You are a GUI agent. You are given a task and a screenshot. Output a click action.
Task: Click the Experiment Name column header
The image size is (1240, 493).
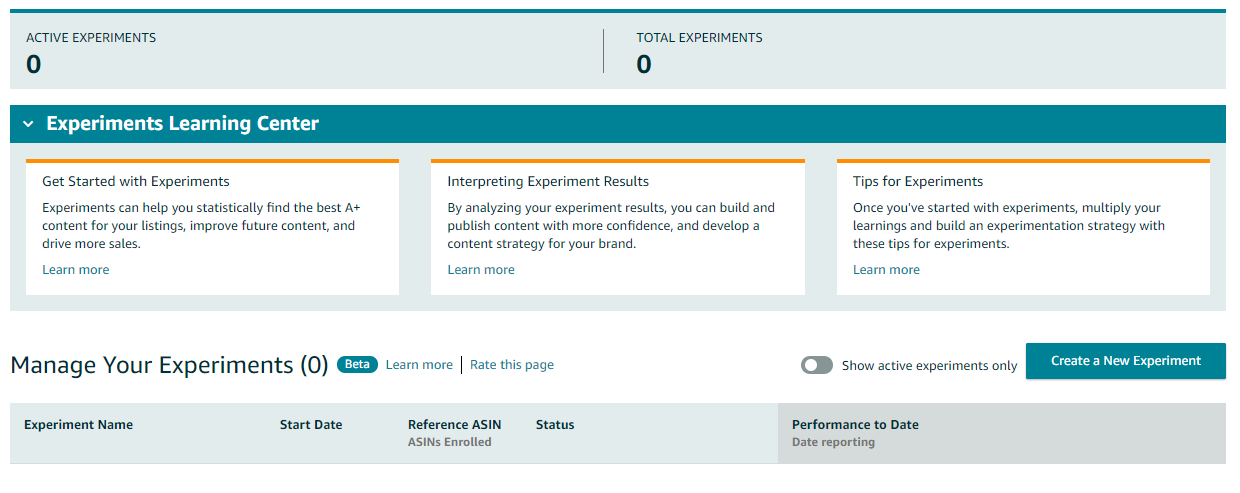[x=78, y=425]
